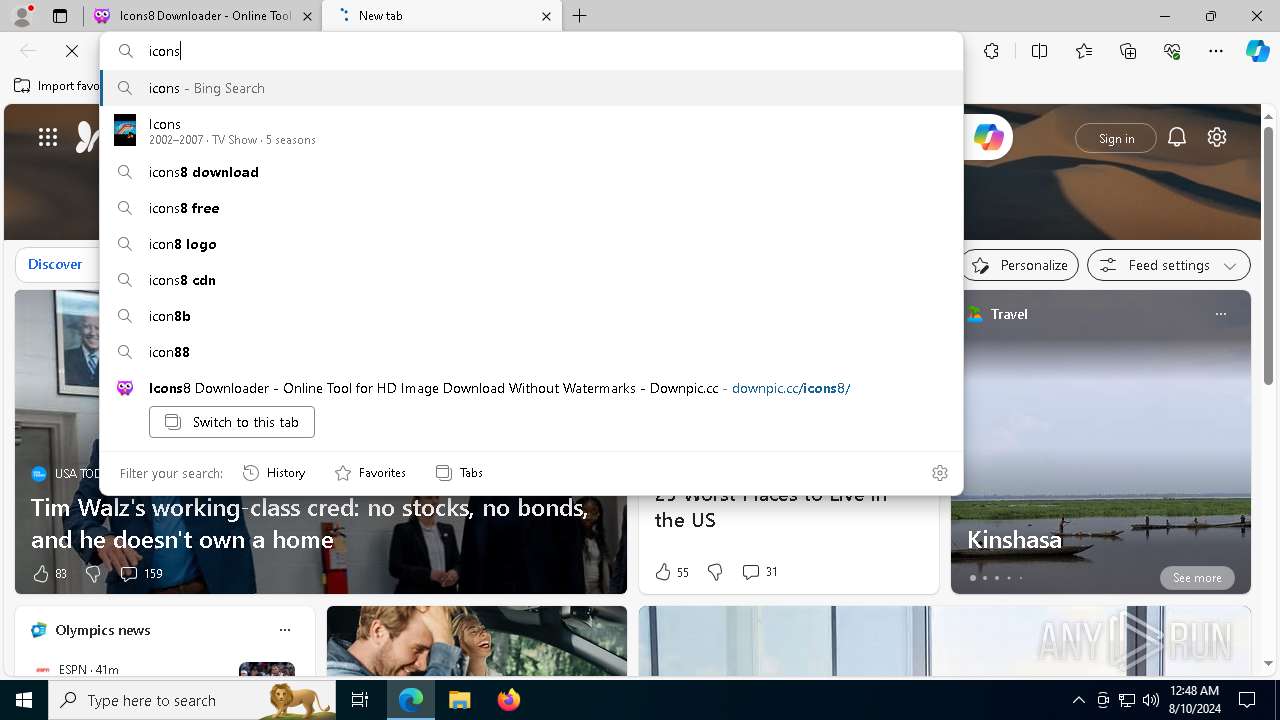
Task: Open Olympics news more options
Action: click(x=285, y=630)
